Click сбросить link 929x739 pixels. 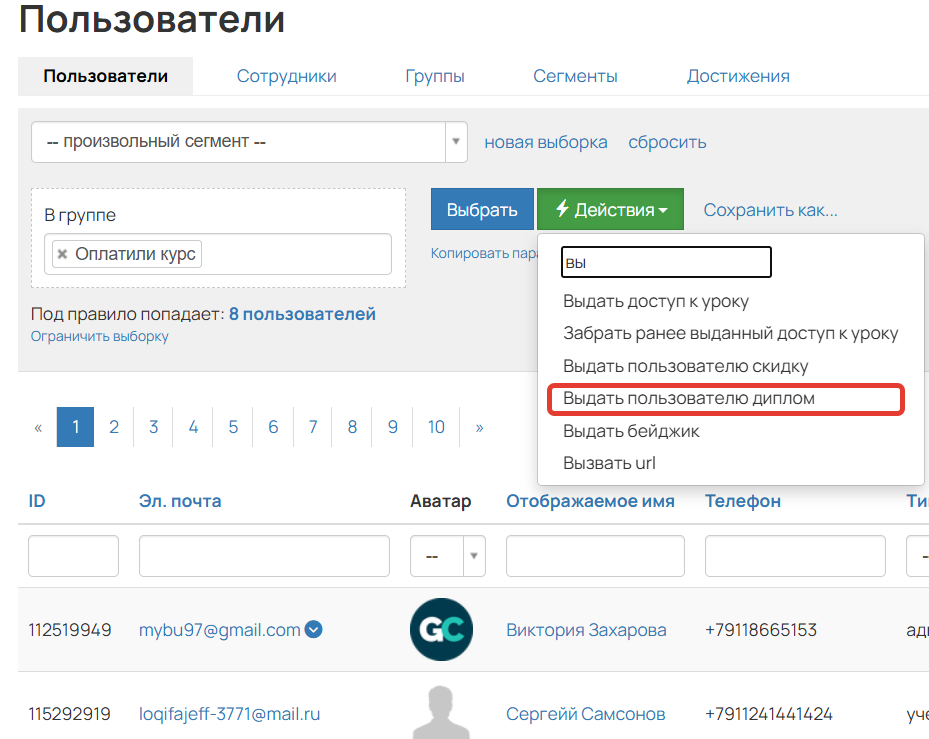(667, 142)
